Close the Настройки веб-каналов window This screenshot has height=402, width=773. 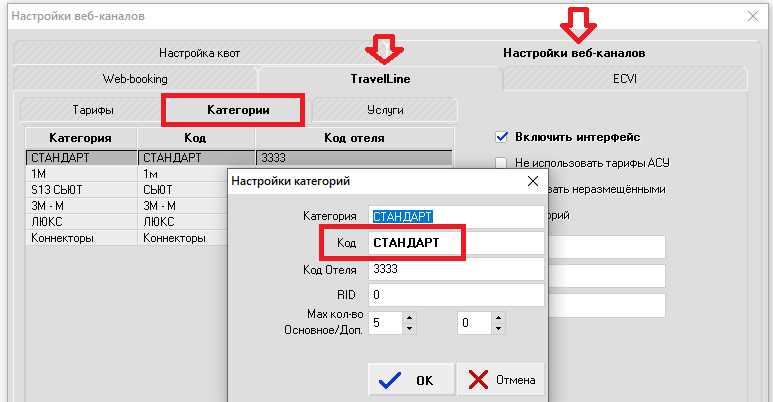(752, 16)
